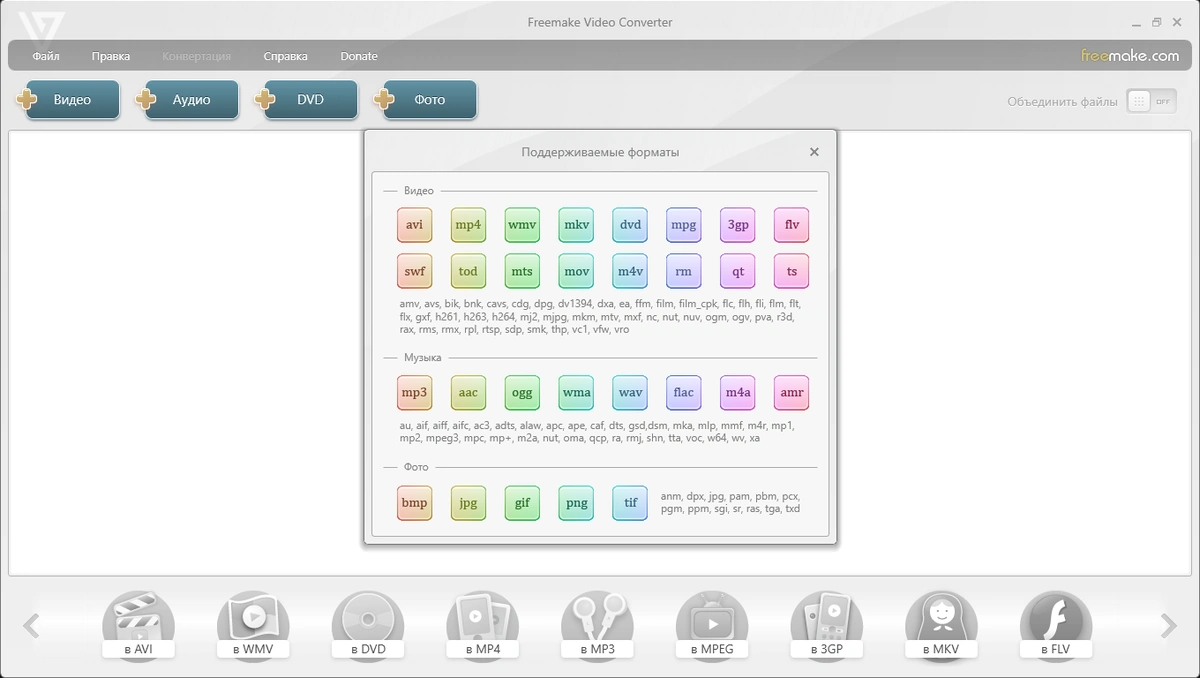Choose the в 3GP conversion option
1200x678 pixels.
coord(827,625)
